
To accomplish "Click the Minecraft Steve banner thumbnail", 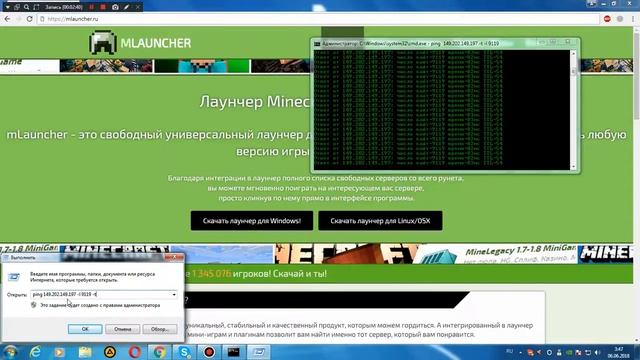I will 202,66.
